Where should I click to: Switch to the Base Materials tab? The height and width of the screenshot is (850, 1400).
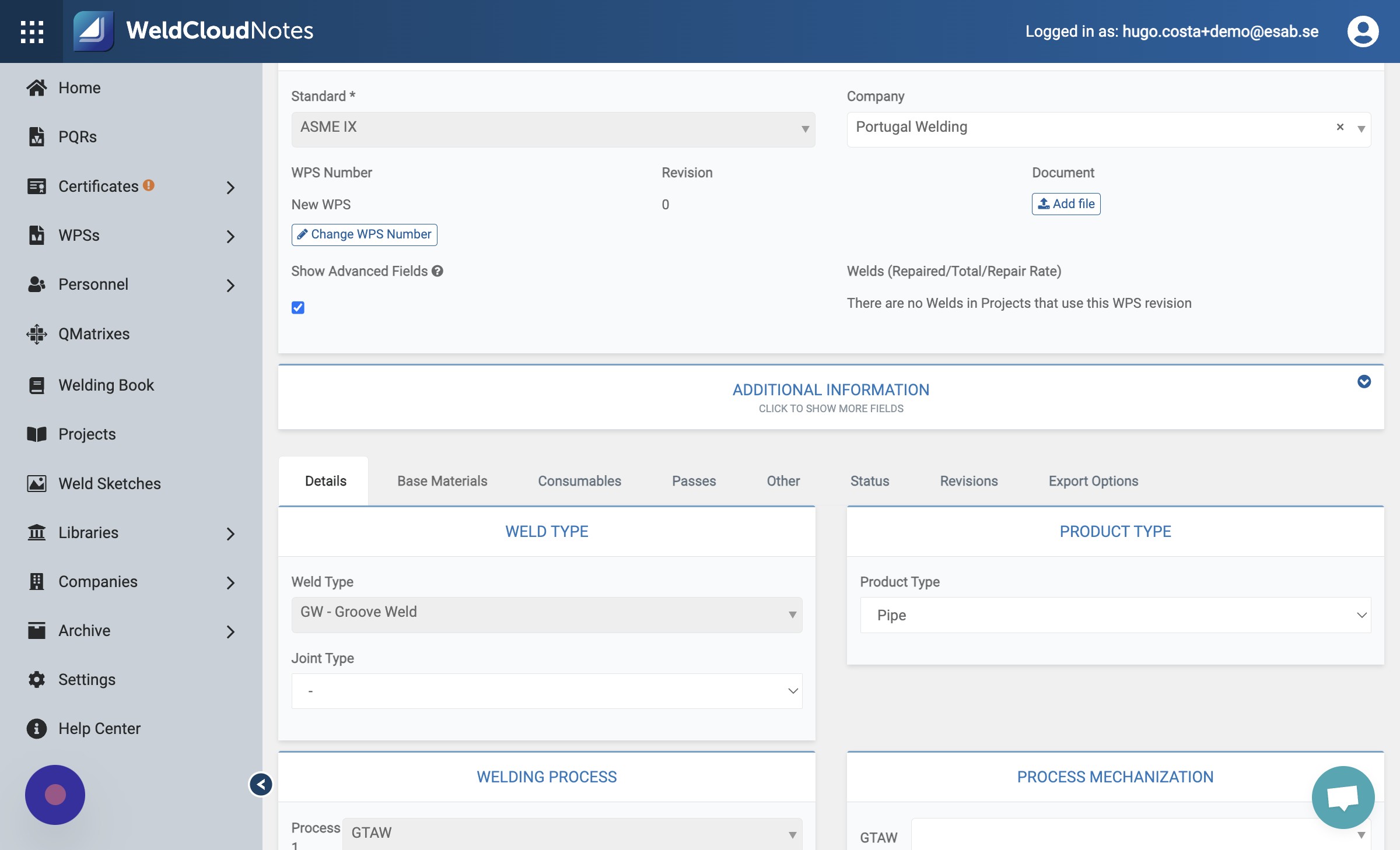click(442, 481)
